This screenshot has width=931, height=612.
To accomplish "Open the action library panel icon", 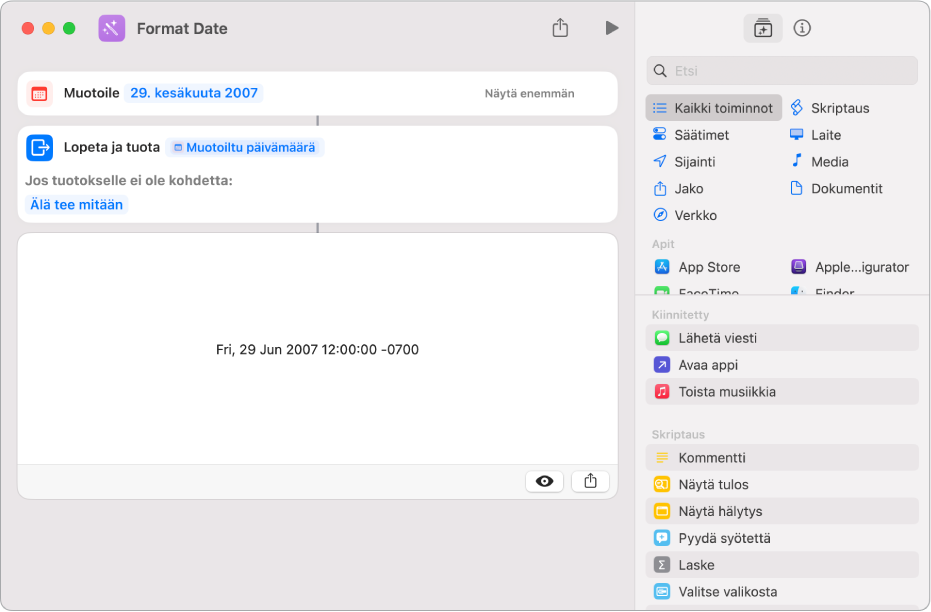I will tap(762, 28).
